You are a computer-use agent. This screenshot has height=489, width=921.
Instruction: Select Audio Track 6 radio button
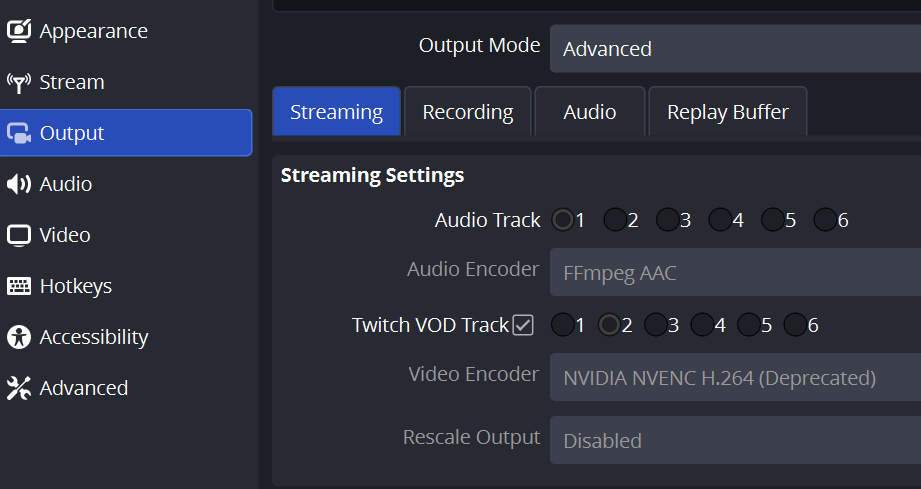tap(825, 220)
